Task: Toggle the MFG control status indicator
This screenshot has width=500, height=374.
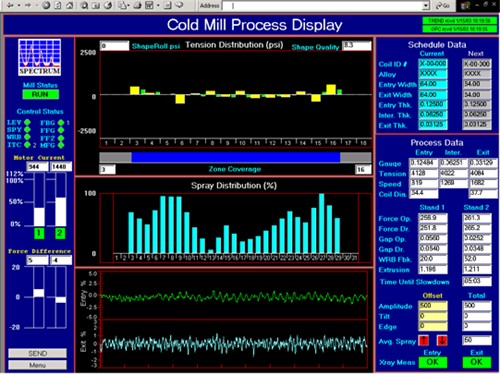Action: tap(61, 145)
